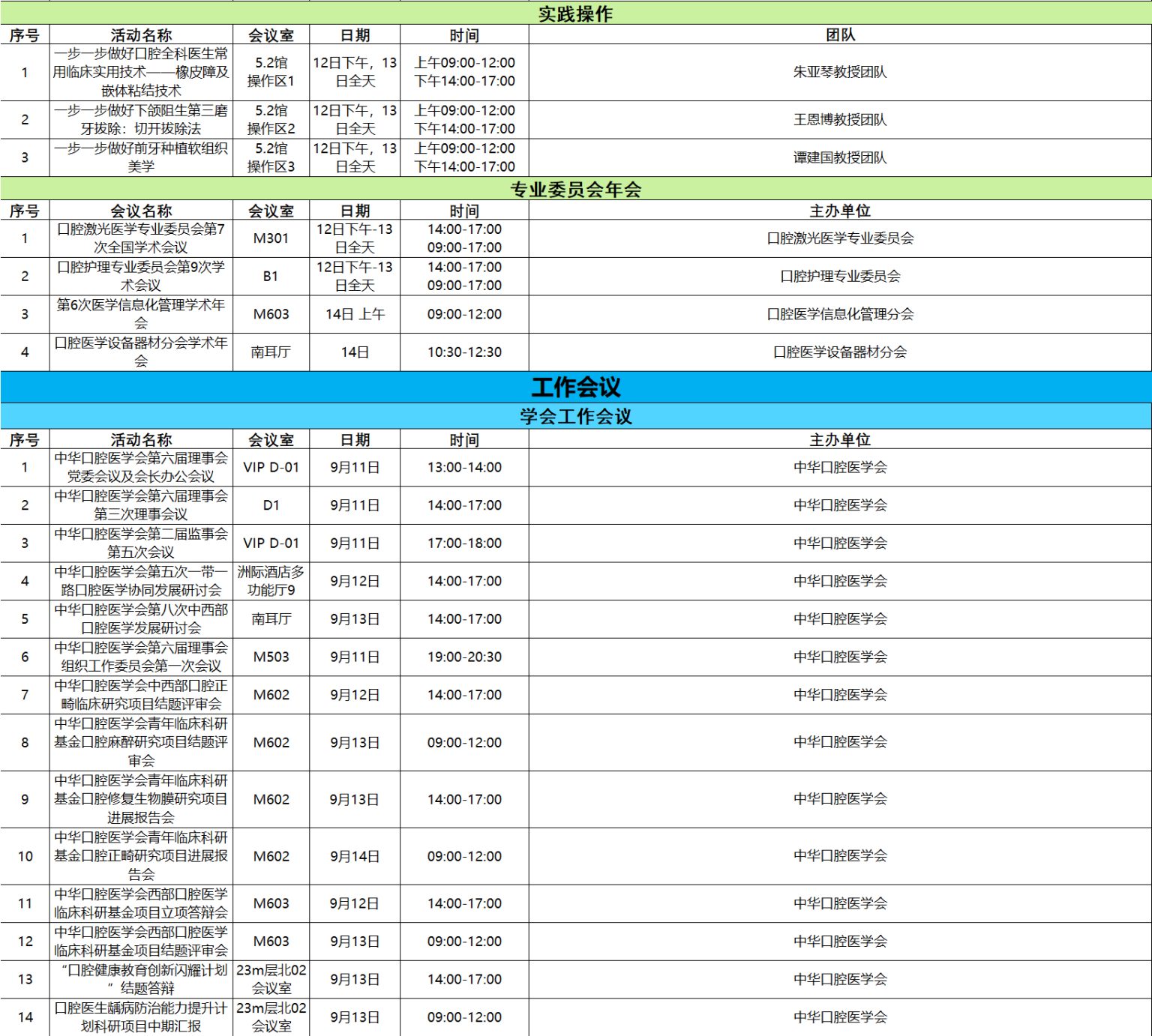The width and height of the screenshot is (1152, 1036).
Task: Select the 5.2馆 操作区2 room cell
Action: point(271,120)
